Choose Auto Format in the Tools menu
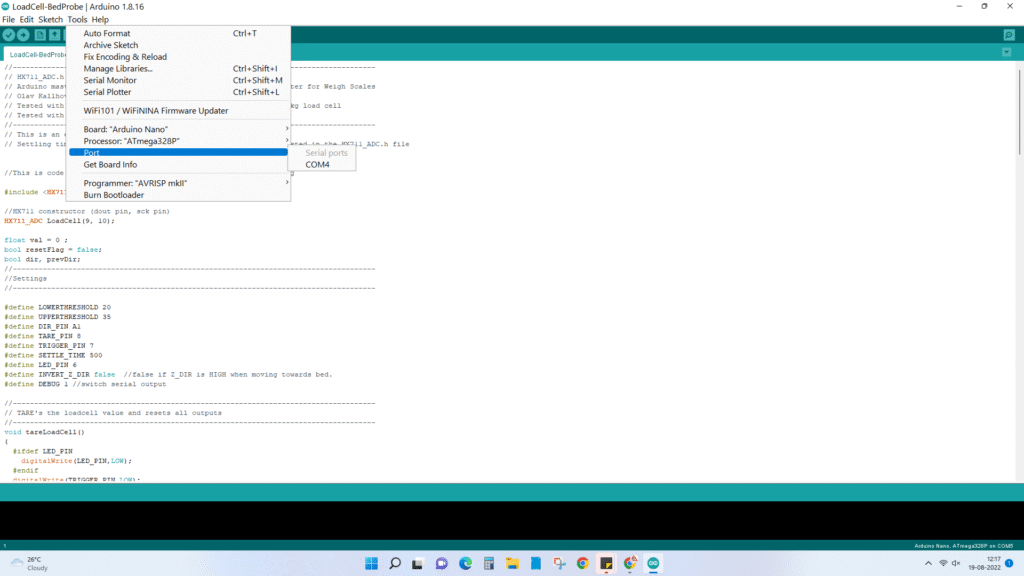The height and width of the screenshot is (576, 1024). [x=107, y=33]
